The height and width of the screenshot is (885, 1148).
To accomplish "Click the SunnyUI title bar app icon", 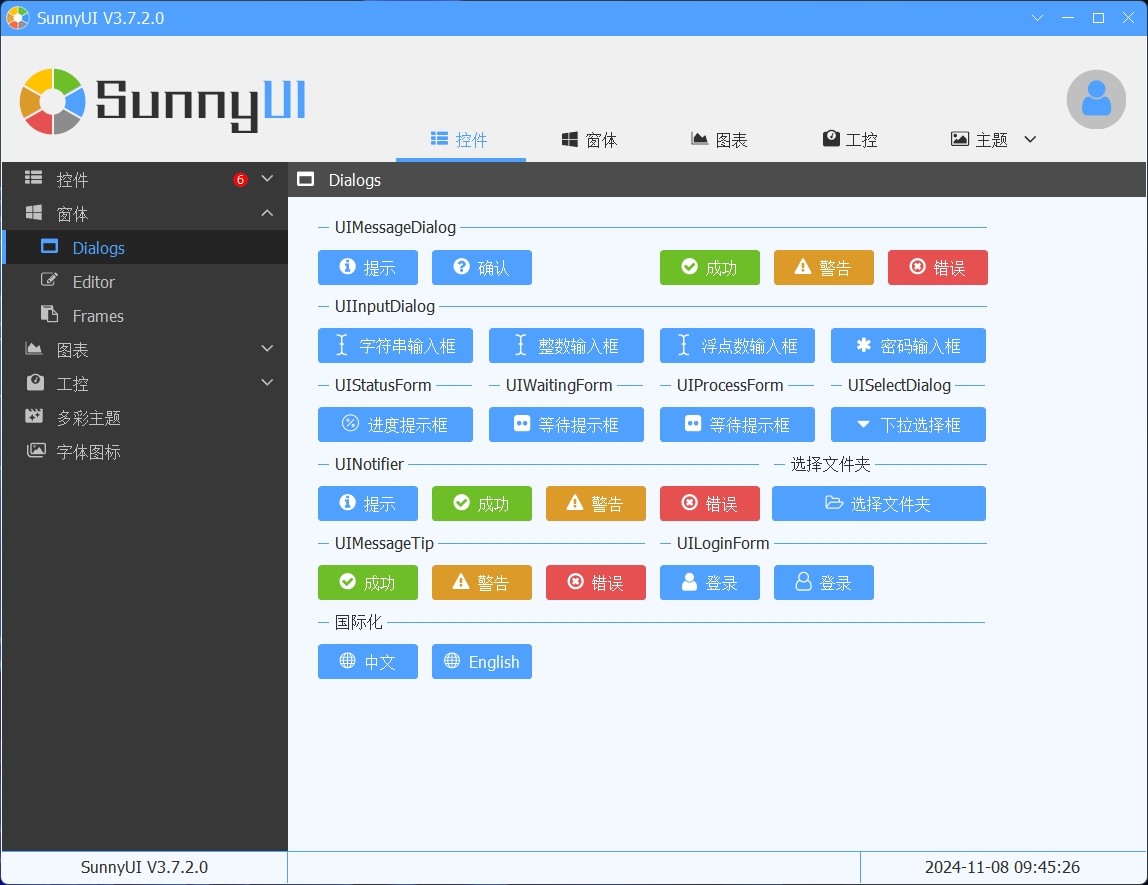I will click(18, 18).
